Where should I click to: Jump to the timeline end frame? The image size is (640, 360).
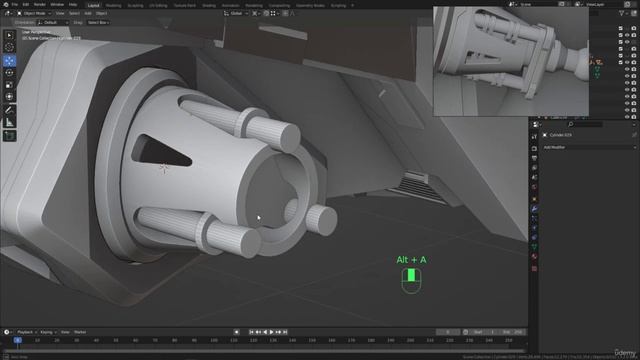click(x=285, y=332)
